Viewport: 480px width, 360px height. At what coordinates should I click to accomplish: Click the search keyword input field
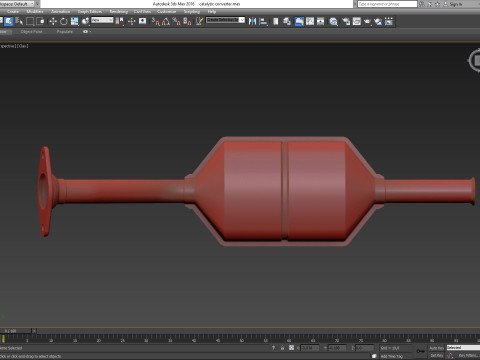tap(387, 4)
